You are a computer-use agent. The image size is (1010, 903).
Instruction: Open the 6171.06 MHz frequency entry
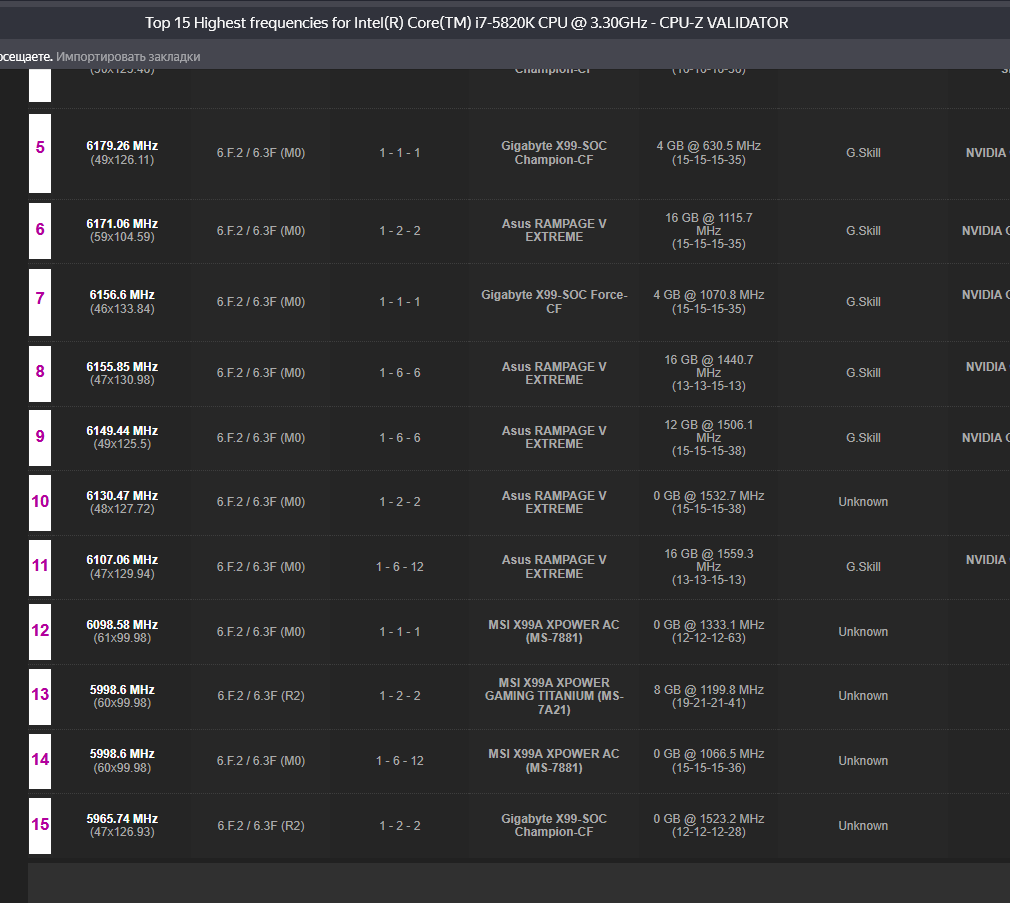tap(122, 223)
